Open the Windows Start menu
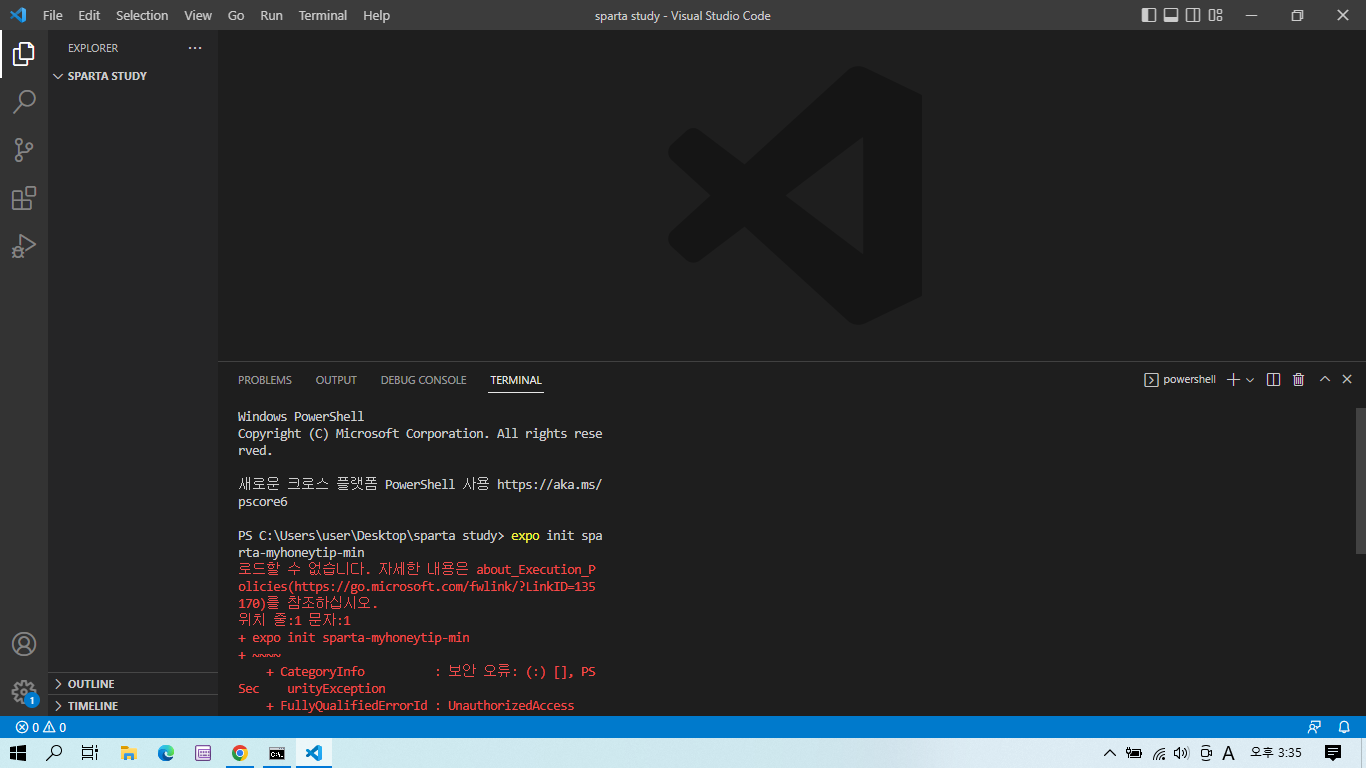 point(18,753)
